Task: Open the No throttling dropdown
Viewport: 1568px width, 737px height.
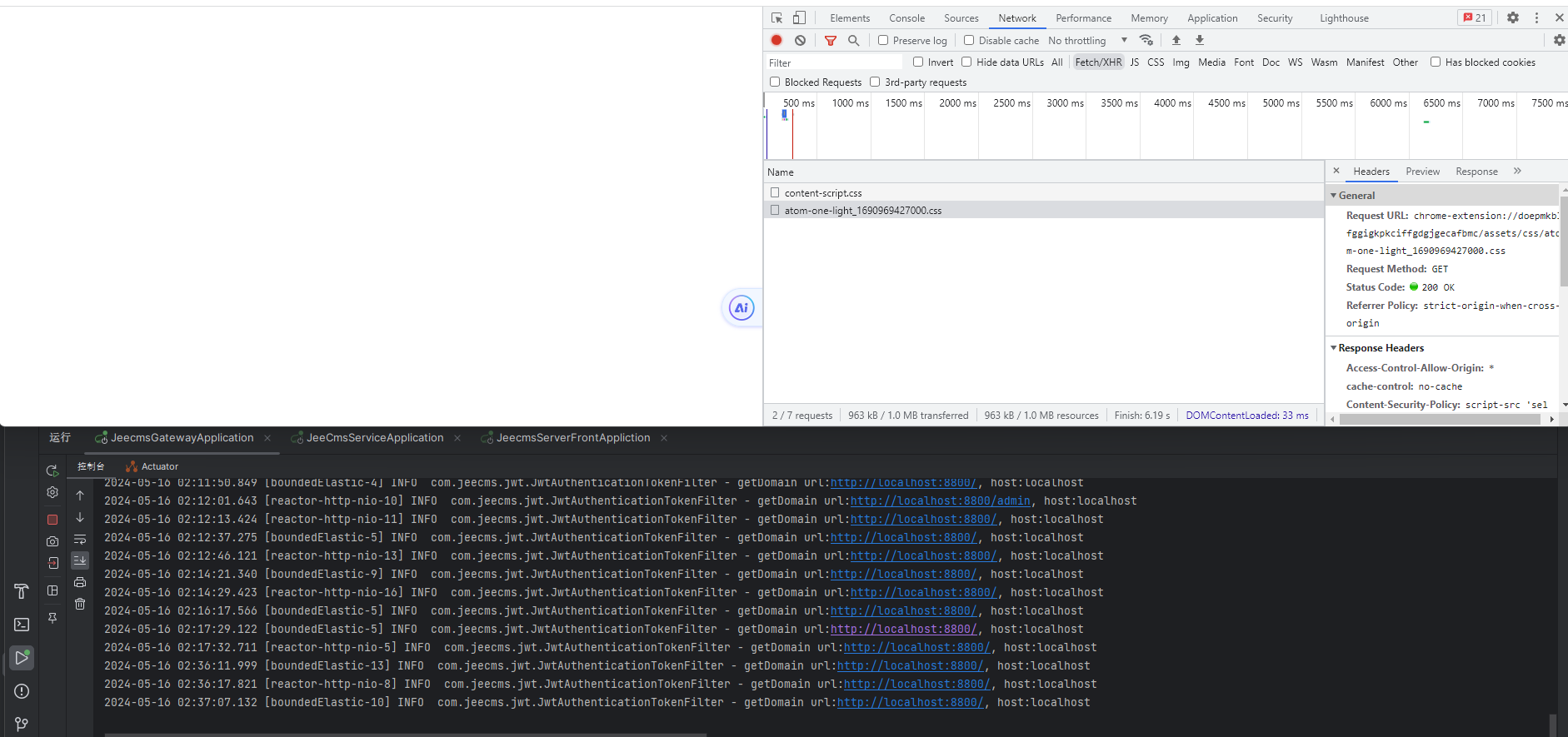Action: click(1087, 40)
